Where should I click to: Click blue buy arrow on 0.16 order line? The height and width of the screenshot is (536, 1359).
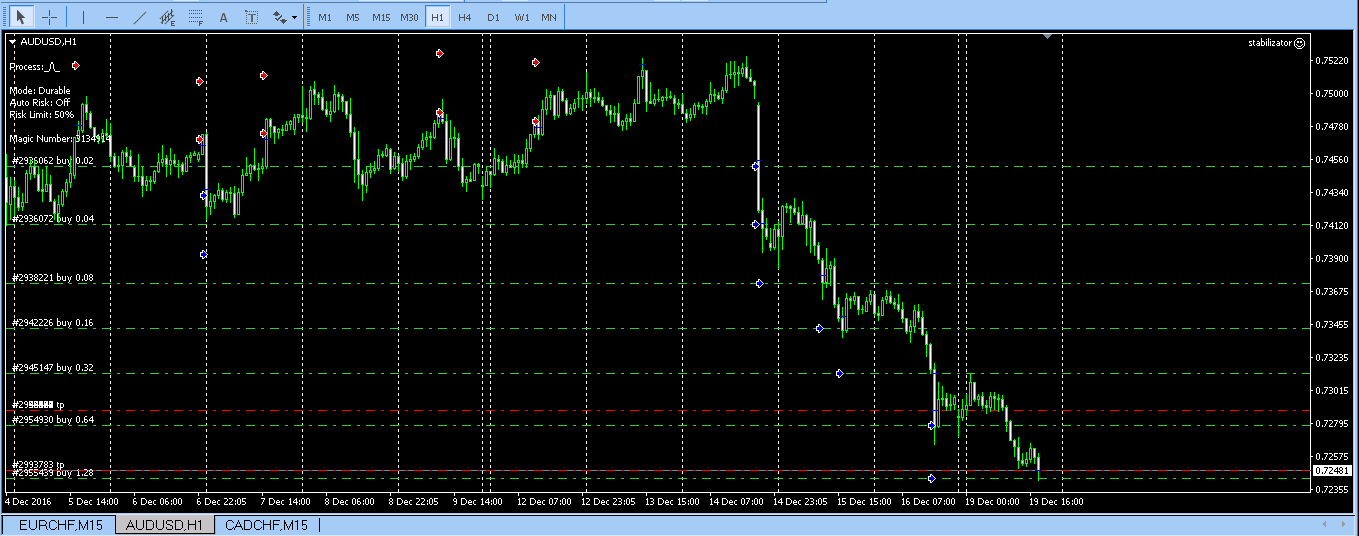click(819, 328)
